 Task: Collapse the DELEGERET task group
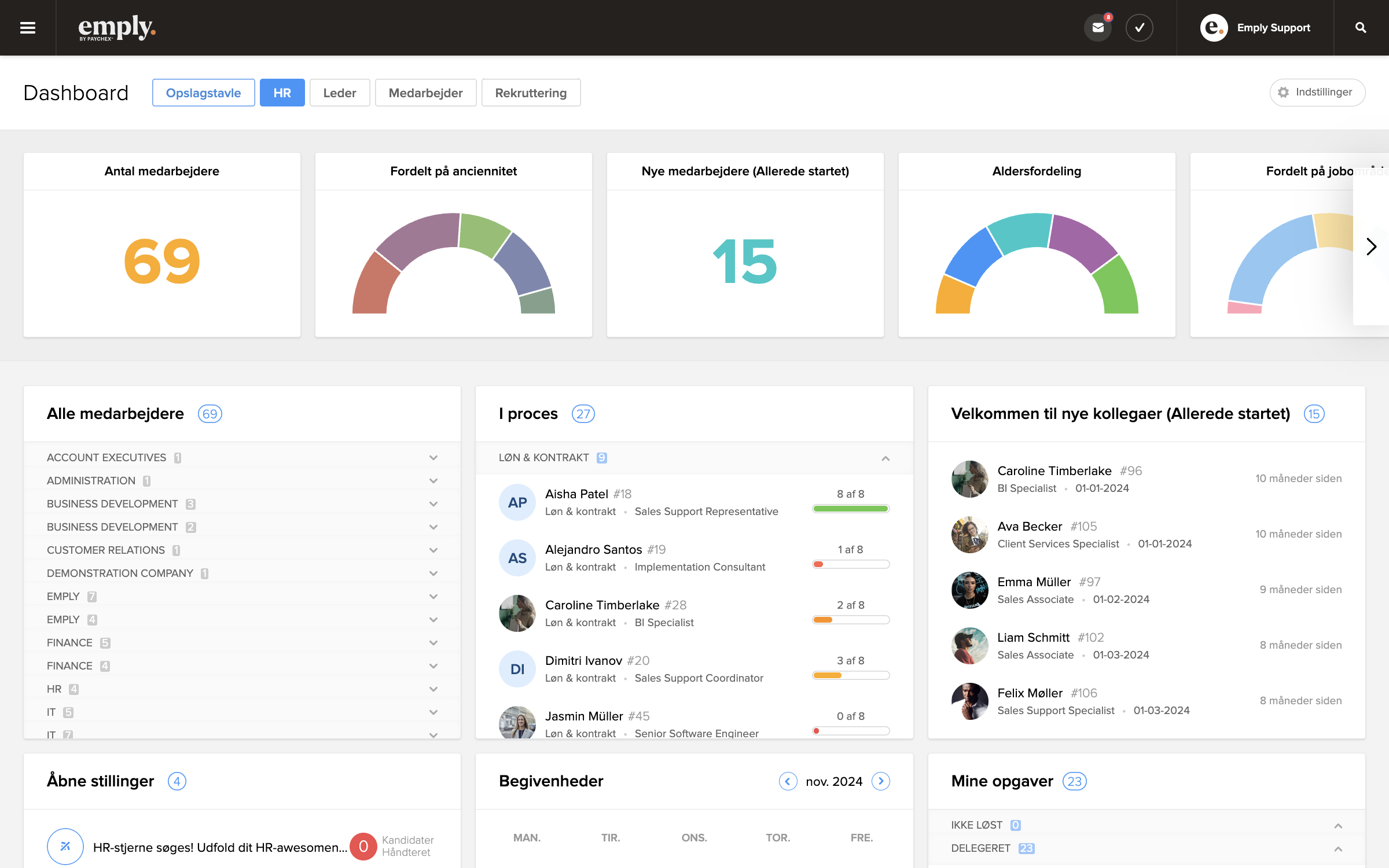(x=1338, y=849)
